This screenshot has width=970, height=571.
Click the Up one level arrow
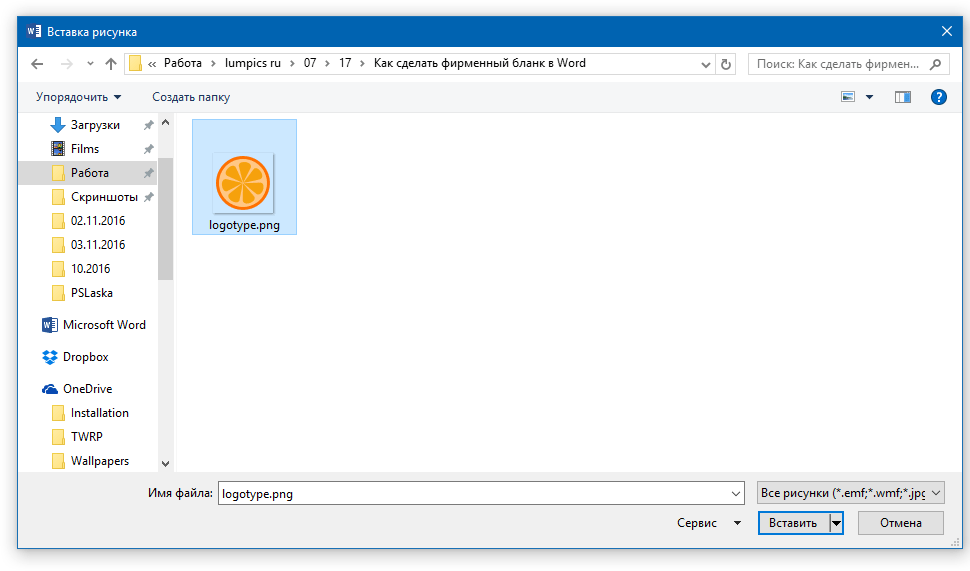(x=111, y=64)
